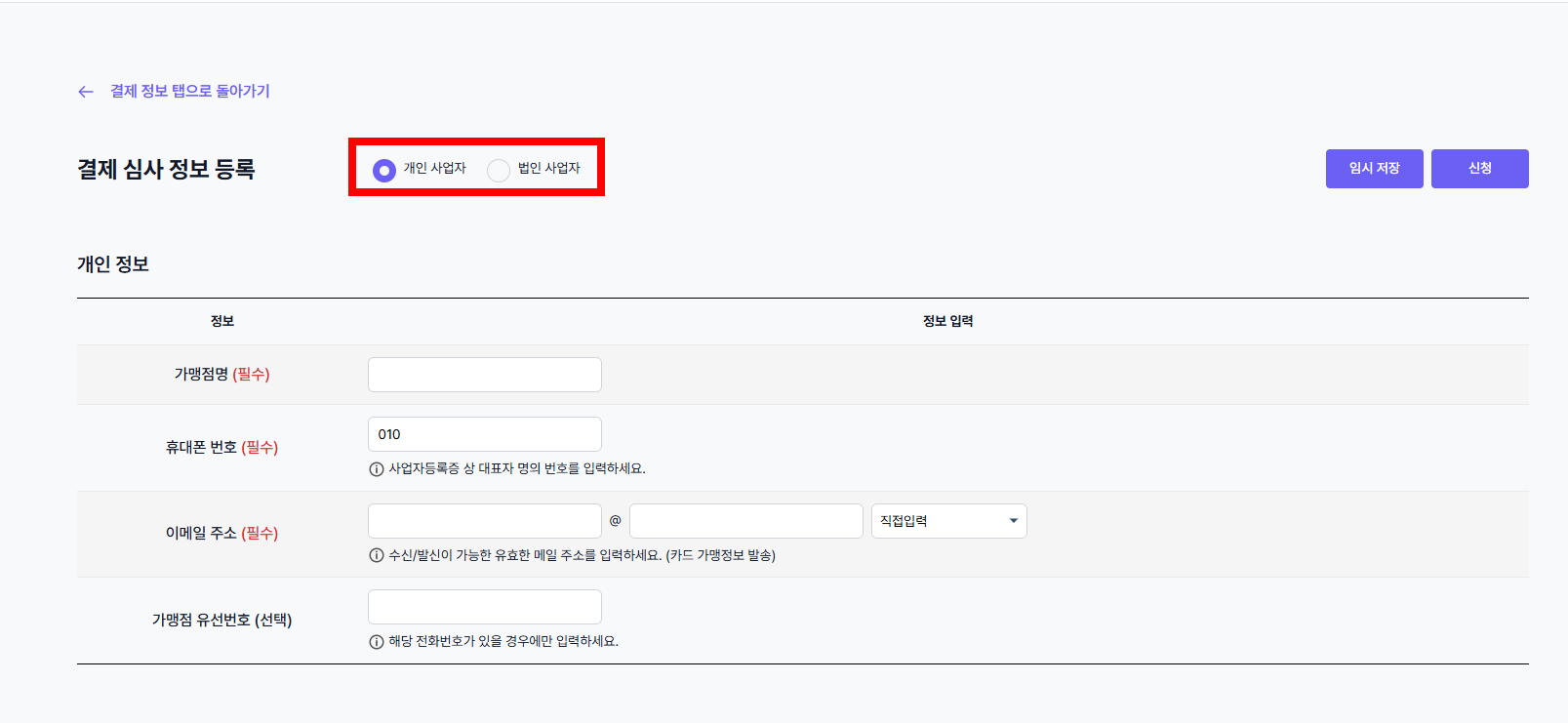The width and height of the screenshot is (1568, 723).
Task: Go back via 결제 정보 탭으로 돌아가기 link
Action: 189,91
